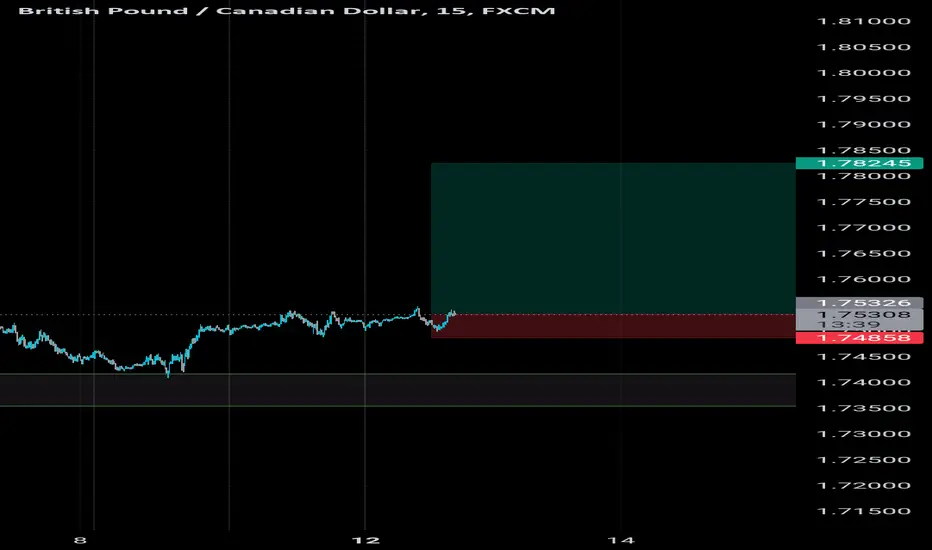Click the 1.81000 price axis label
The height and width of the screenshot is (550, 932).
(x=864, y=21)
